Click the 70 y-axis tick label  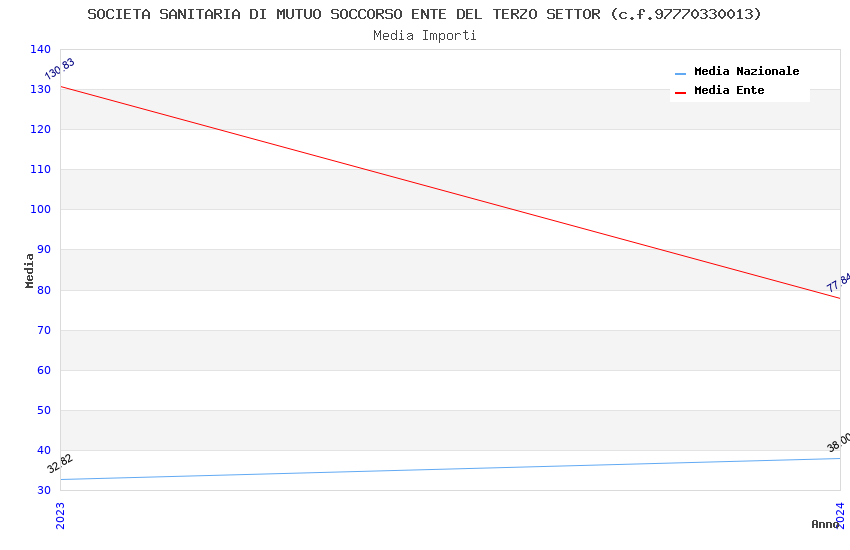pos(44,330)
